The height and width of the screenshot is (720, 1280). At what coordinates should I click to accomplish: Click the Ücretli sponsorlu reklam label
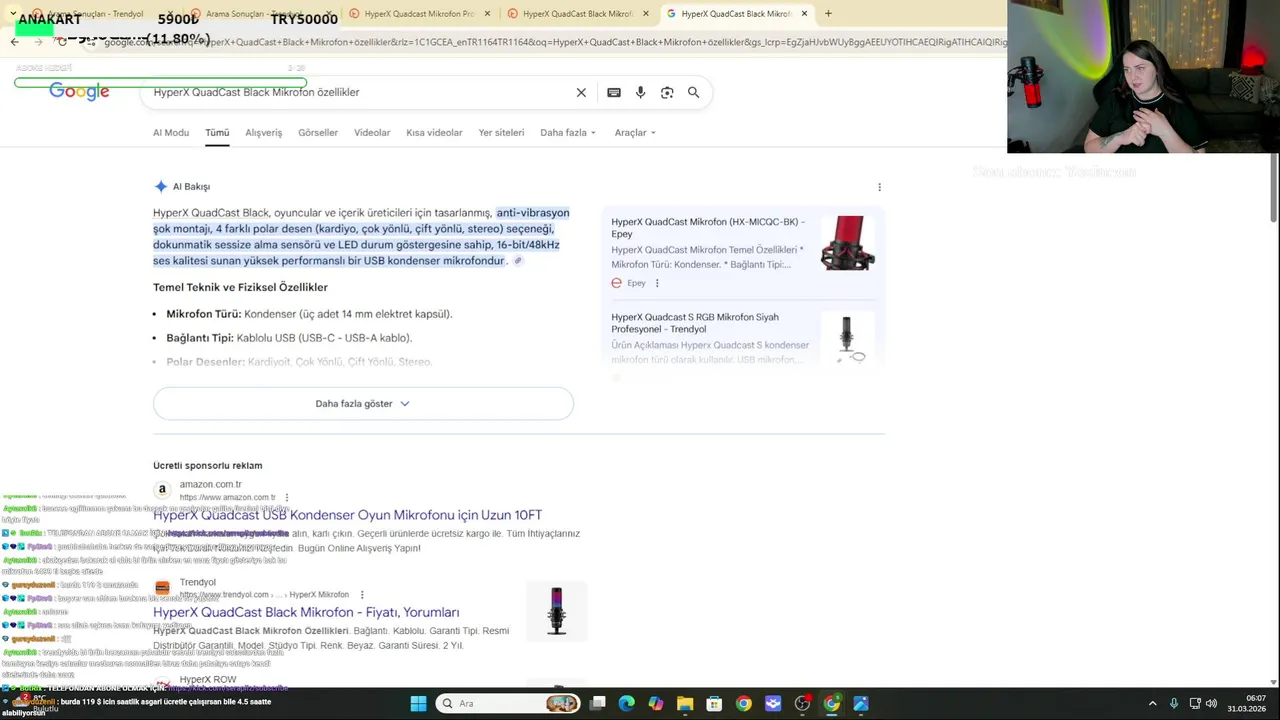208,466
